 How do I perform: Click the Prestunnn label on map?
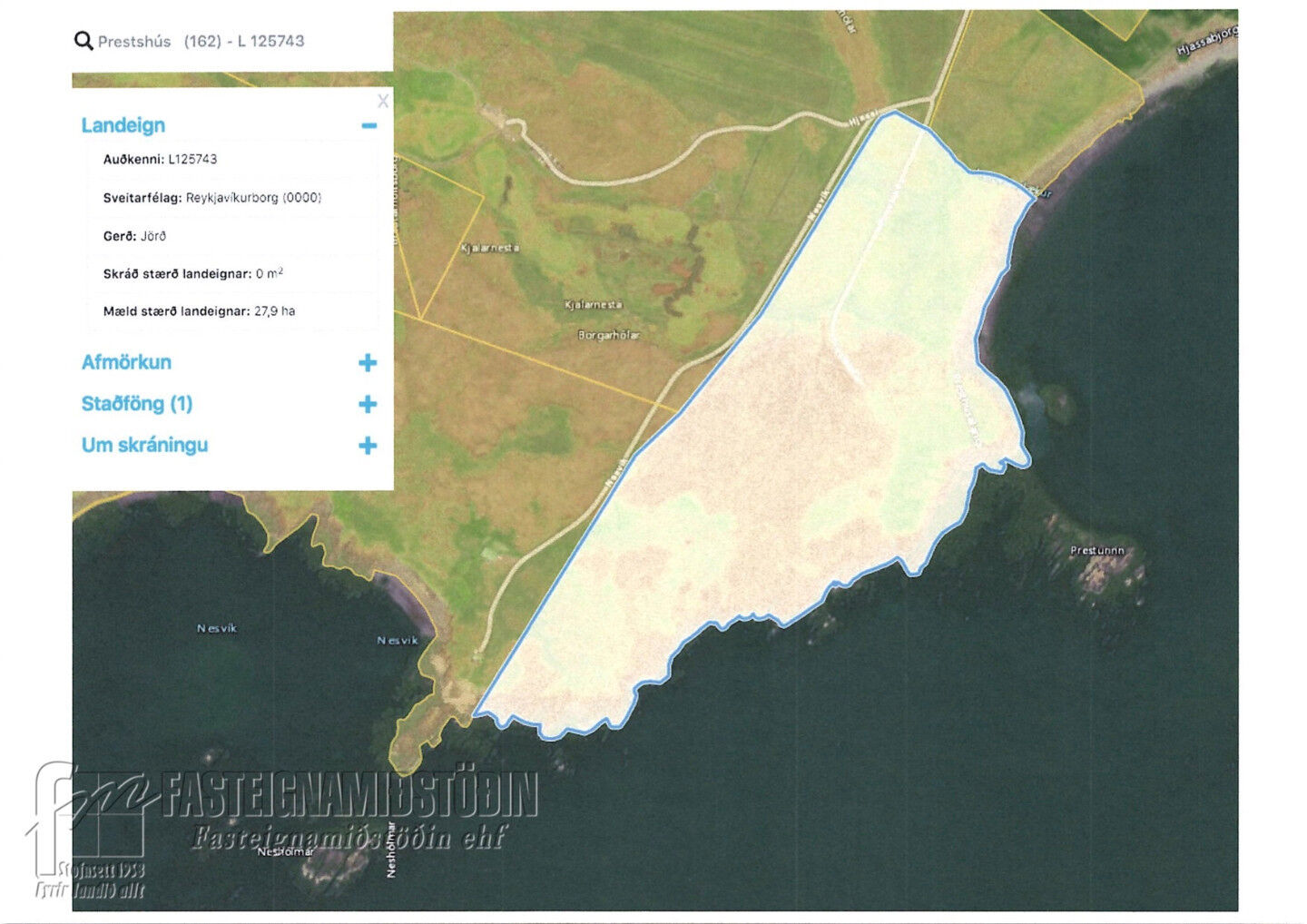click(1096, 551)
